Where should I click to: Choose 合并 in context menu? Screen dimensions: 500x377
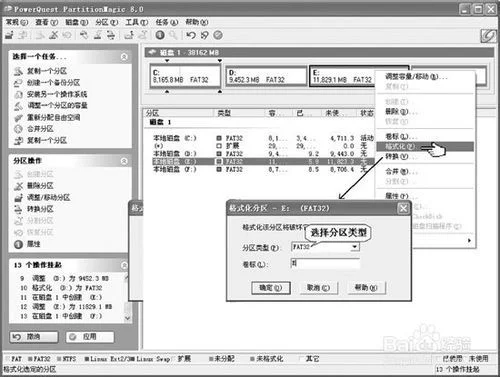pos(425,172)
